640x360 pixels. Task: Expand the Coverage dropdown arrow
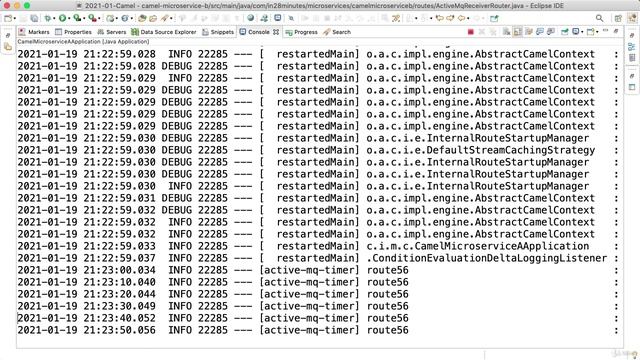(84, 19)
